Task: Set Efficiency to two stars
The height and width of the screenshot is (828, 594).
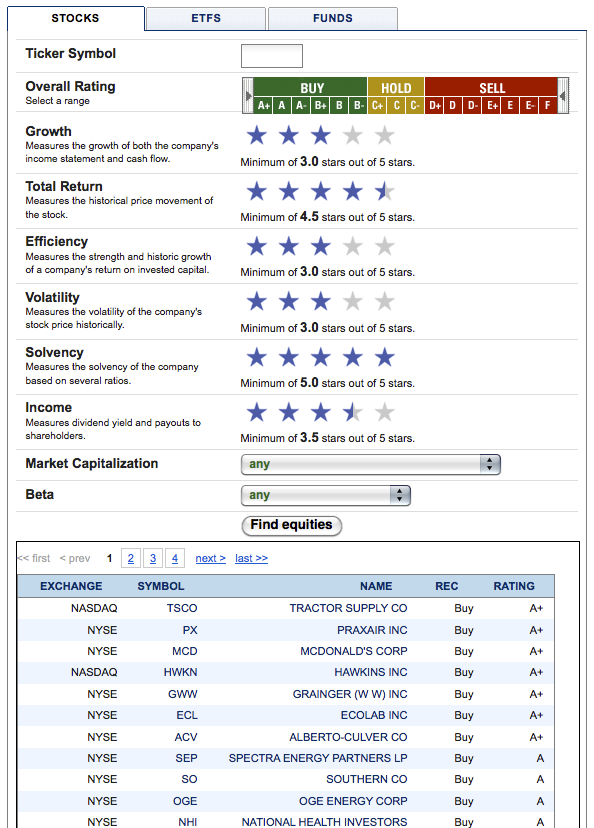Action: click(289, 247)
